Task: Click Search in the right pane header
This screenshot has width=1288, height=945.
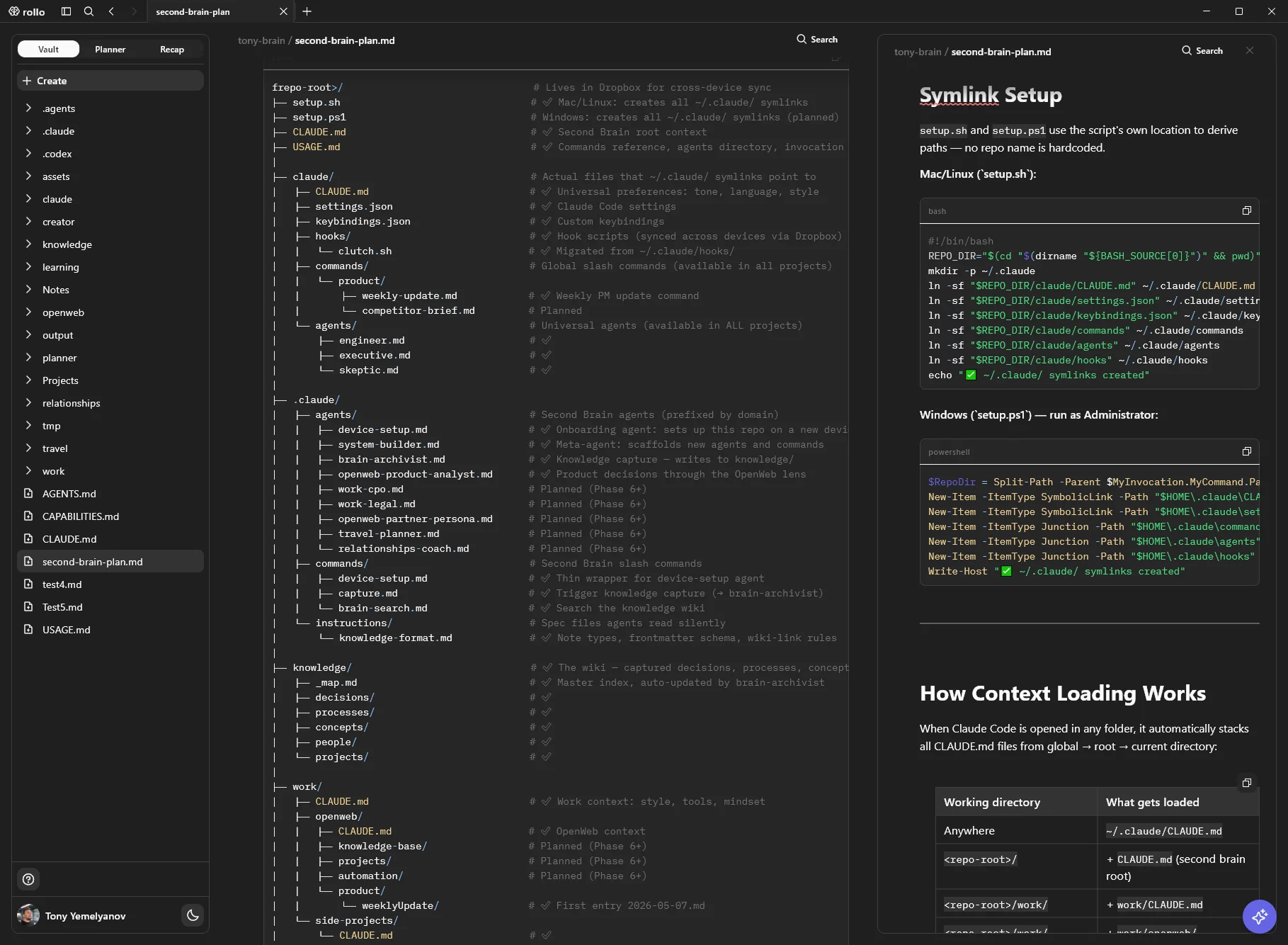Action: pyautogui.click(x=1202, y=50)
